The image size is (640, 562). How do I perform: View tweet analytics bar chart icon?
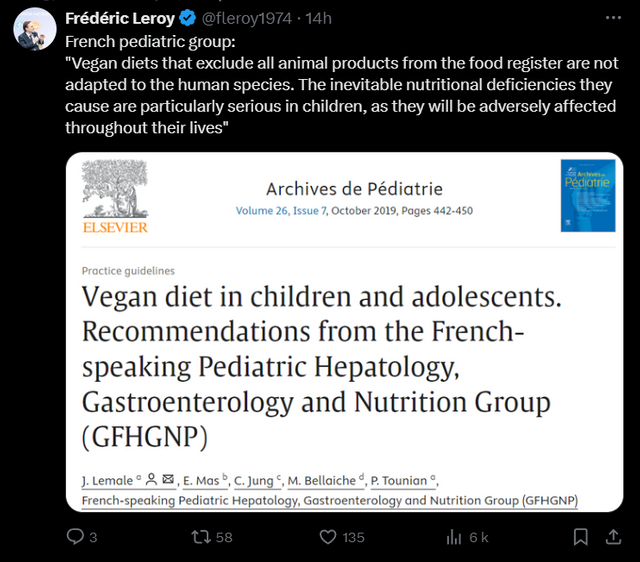click(x=453, y=537)
